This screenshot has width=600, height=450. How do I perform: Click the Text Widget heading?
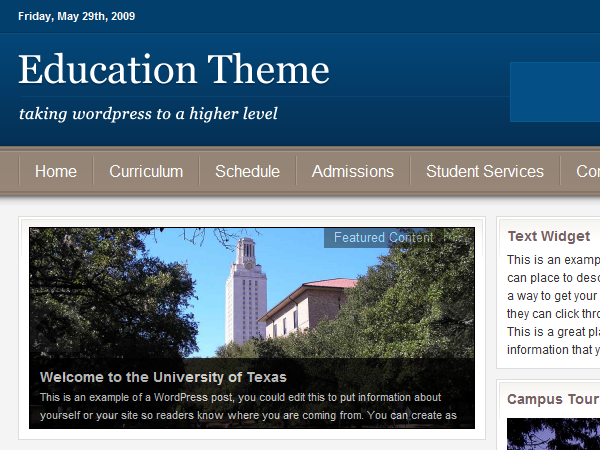(549, 236)
